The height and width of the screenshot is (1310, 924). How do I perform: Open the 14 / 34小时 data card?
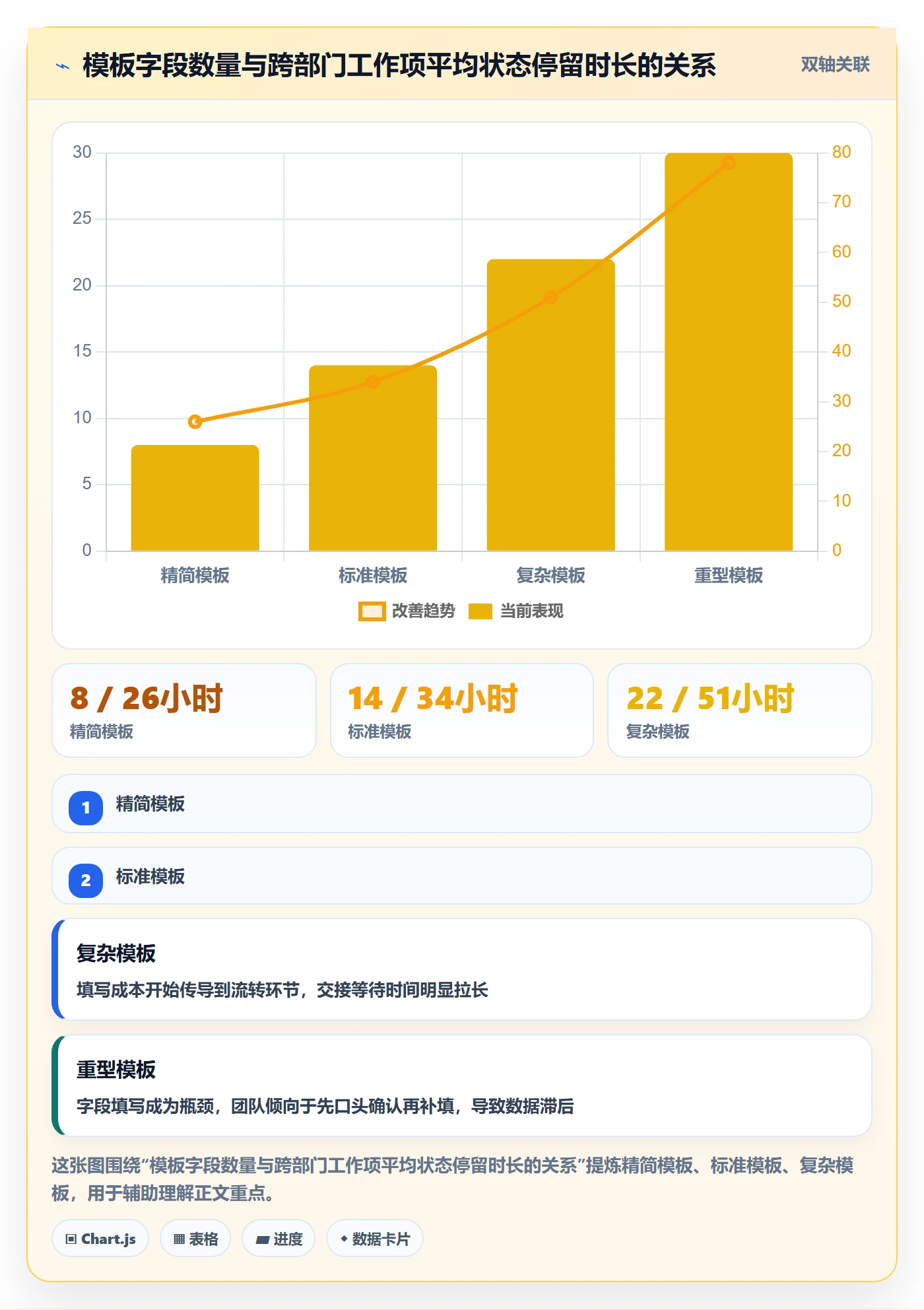pyautogui.click(x=462, y=710)
